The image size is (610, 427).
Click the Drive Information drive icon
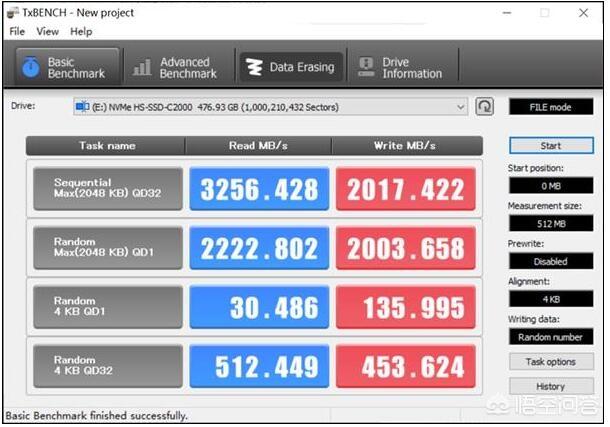[x=366, y=67]
